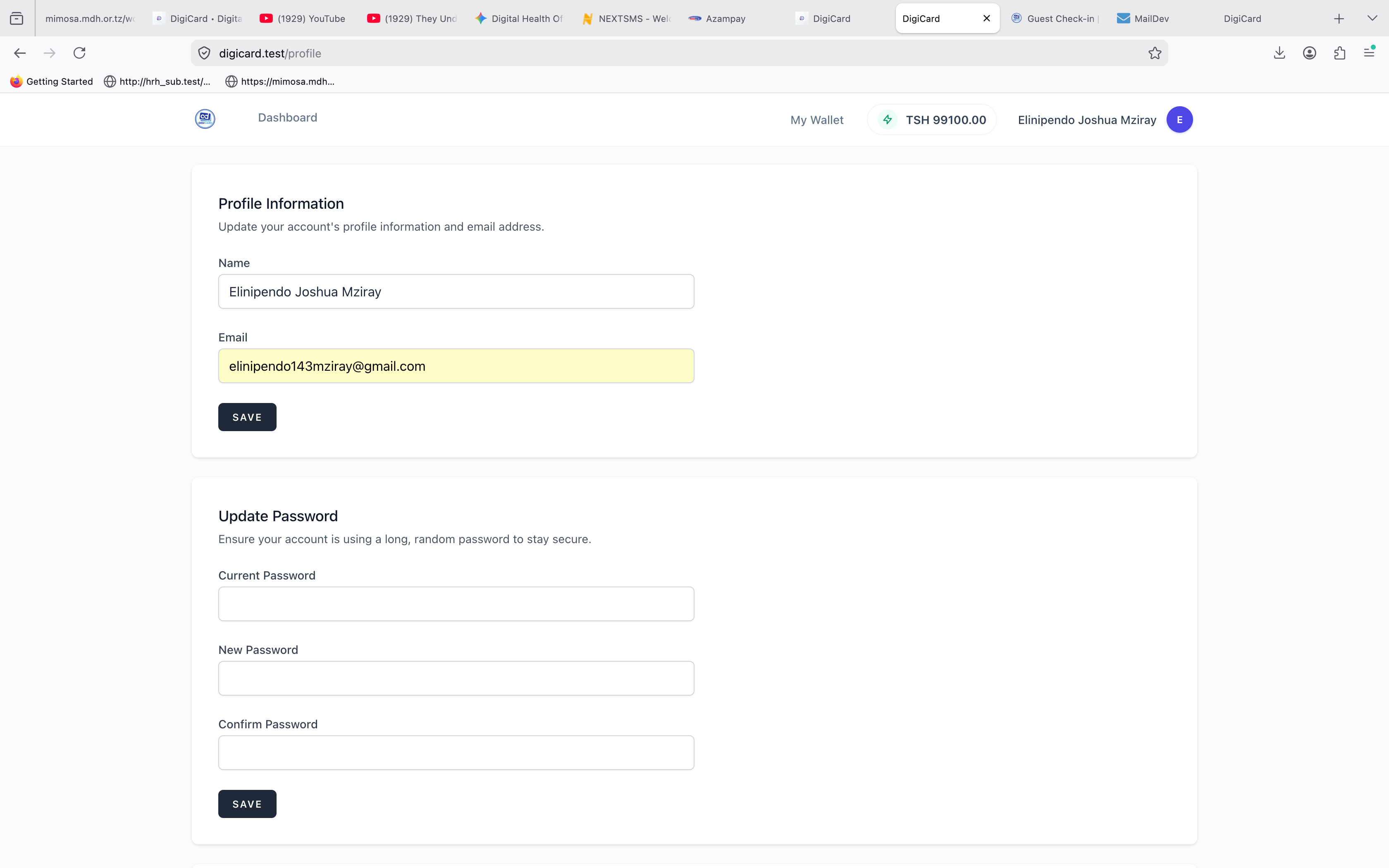
Task: Open a new browser tab
Action: point(1339,18)
